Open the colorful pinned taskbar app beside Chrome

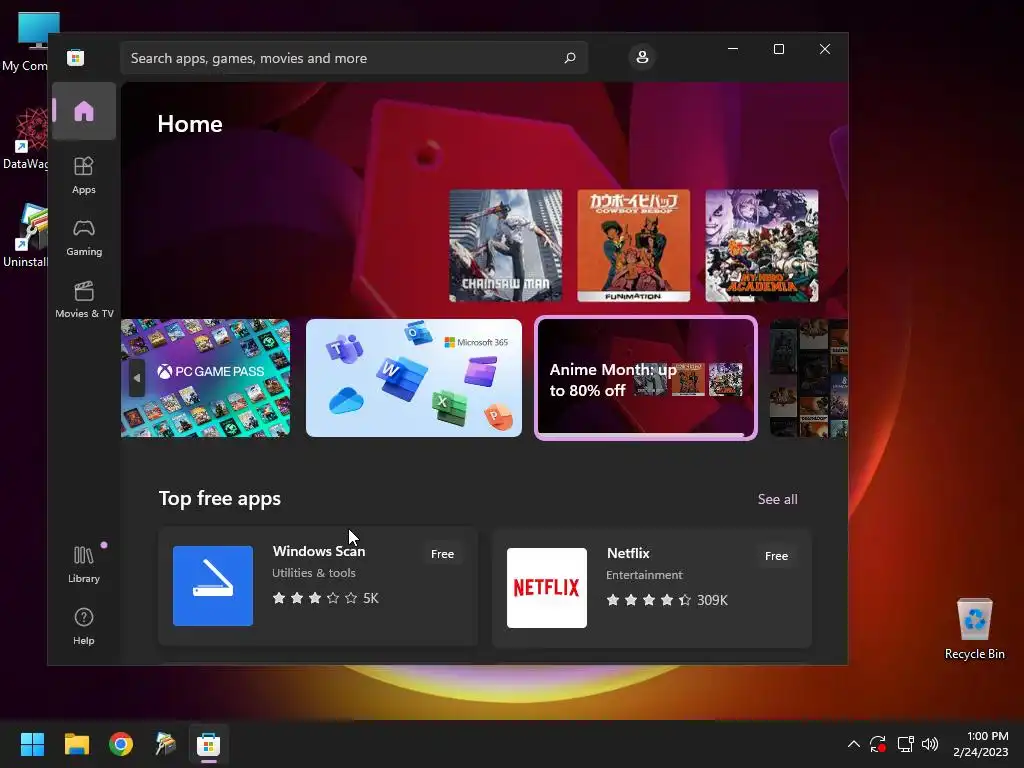coord(165,744)
